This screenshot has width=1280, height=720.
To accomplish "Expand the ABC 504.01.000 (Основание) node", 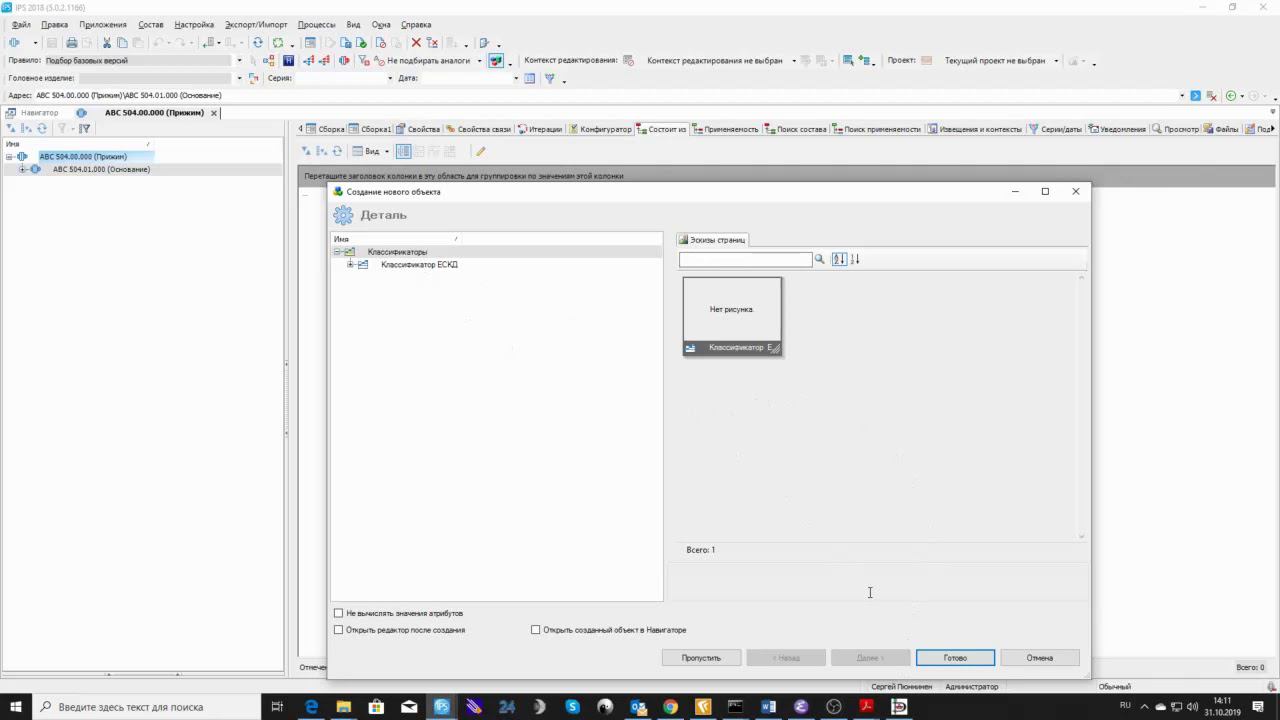I will [x=23, y=169].
